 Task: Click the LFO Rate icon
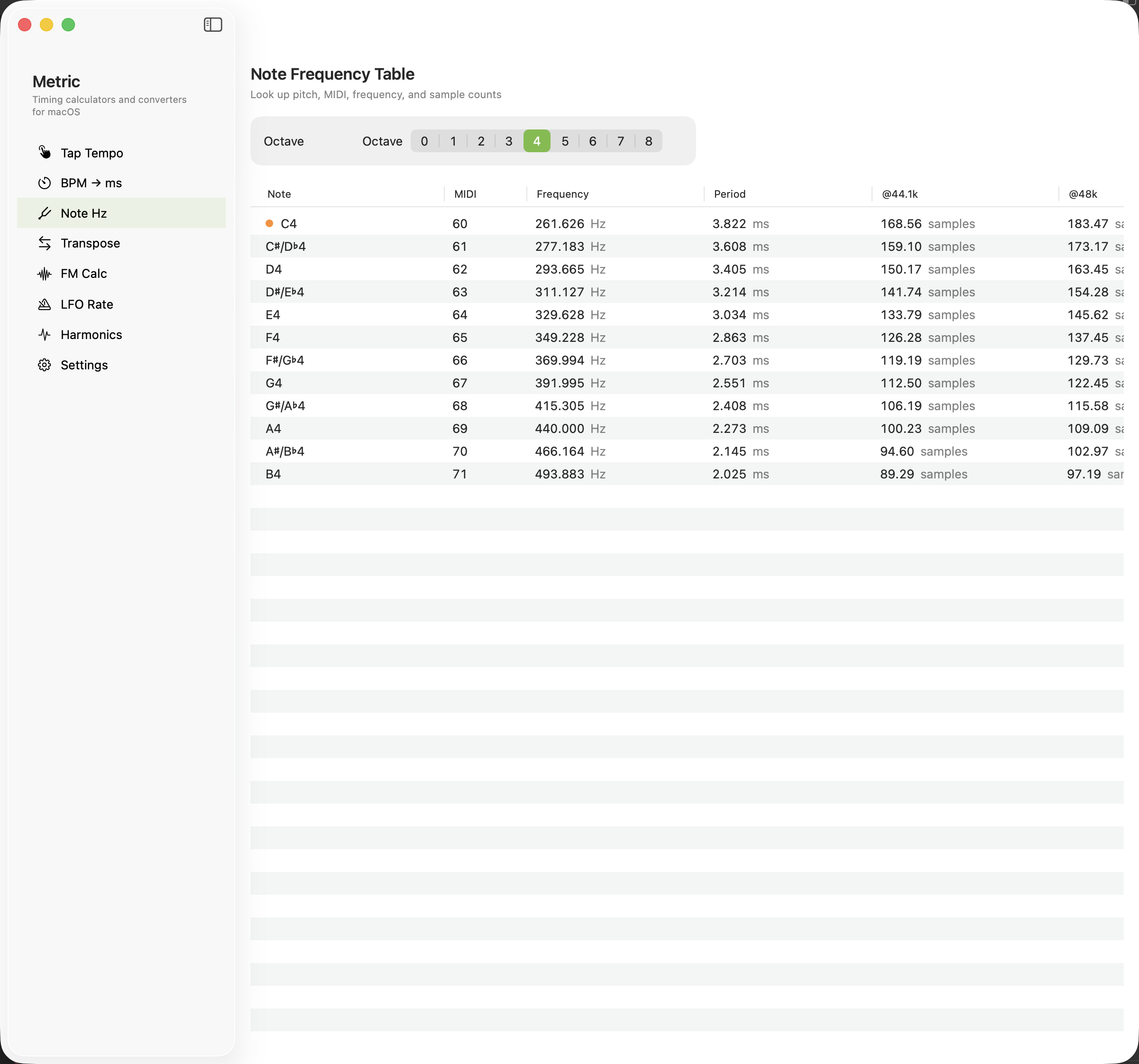pos(45,303)
